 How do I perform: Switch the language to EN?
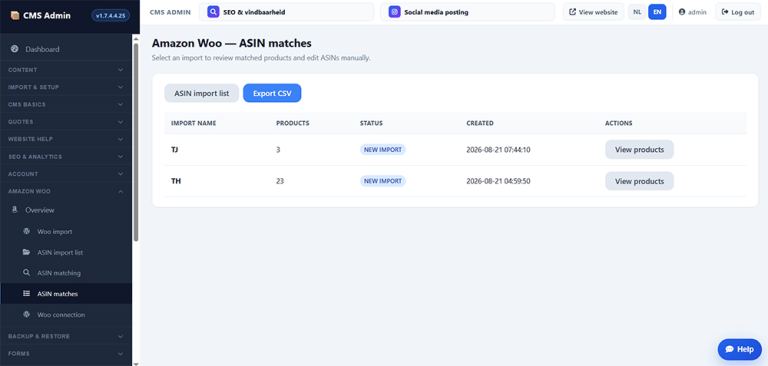(657, 12)
